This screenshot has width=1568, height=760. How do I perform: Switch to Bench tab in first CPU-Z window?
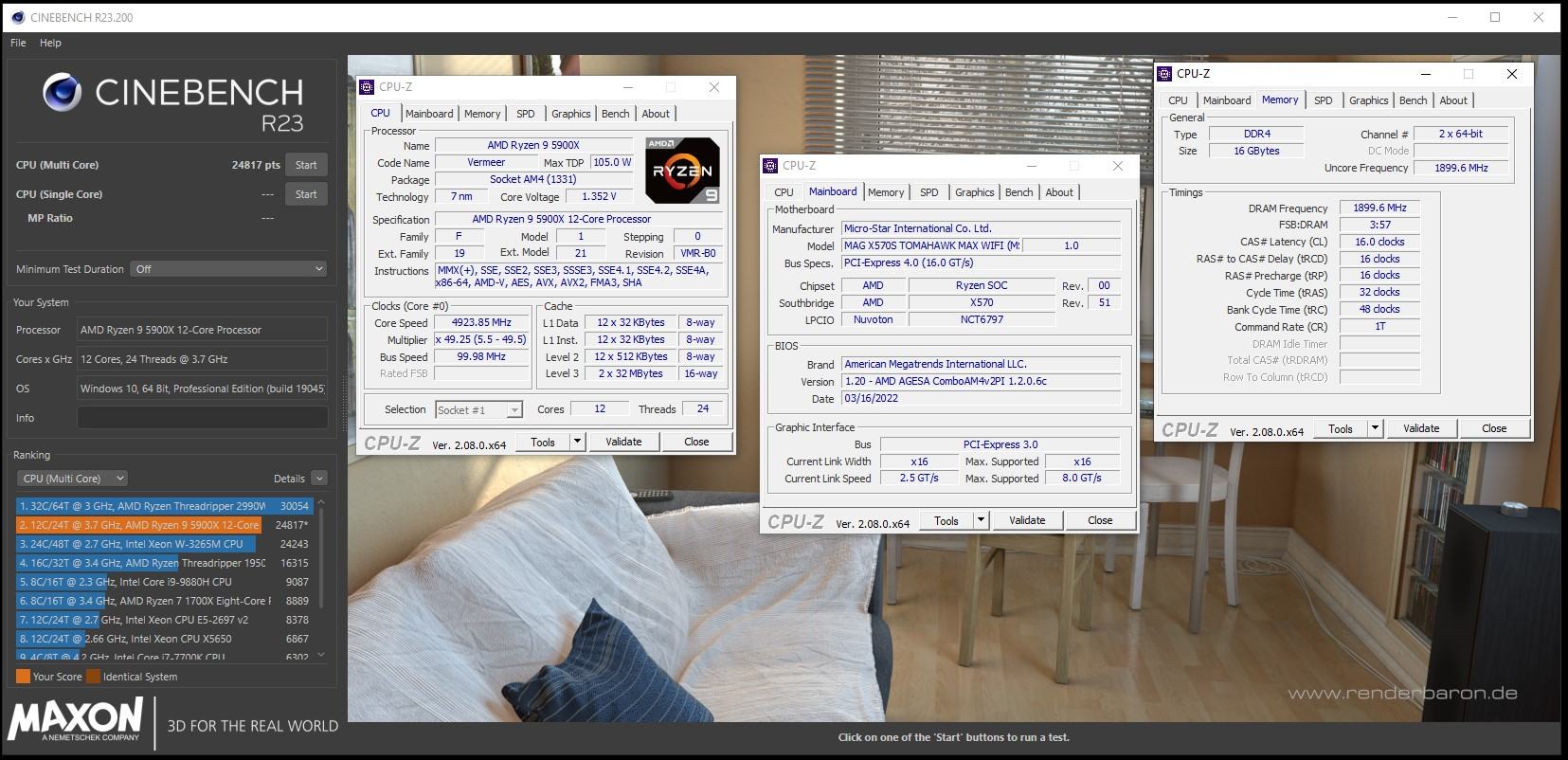coord(616,114)
